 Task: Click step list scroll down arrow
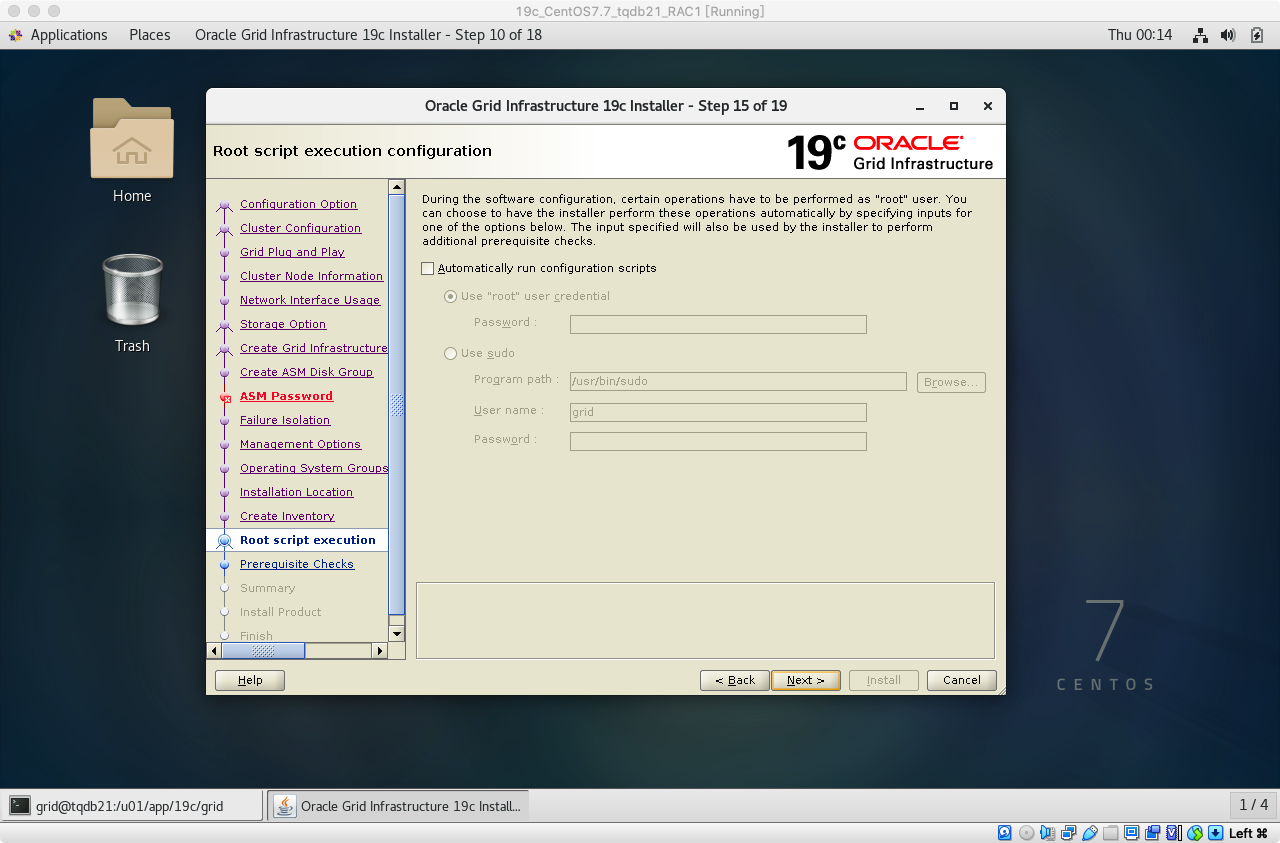click(x=397, y=634)
